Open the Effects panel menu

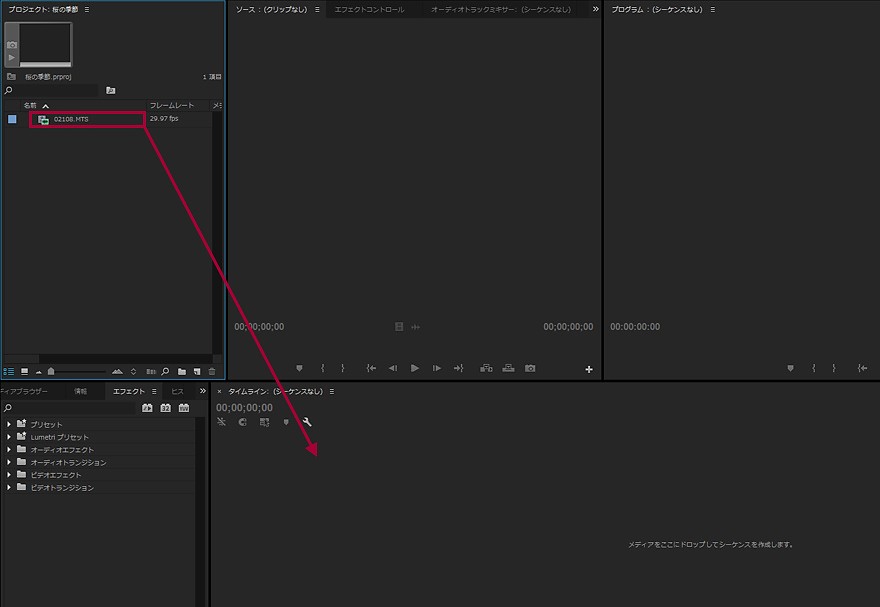[154, 392]
